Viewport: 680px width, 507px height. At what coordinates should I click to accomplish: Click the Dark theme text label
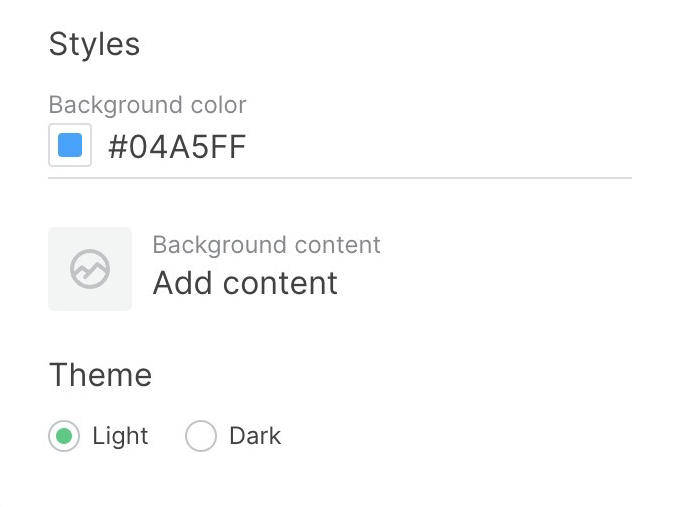click(255, 436)
